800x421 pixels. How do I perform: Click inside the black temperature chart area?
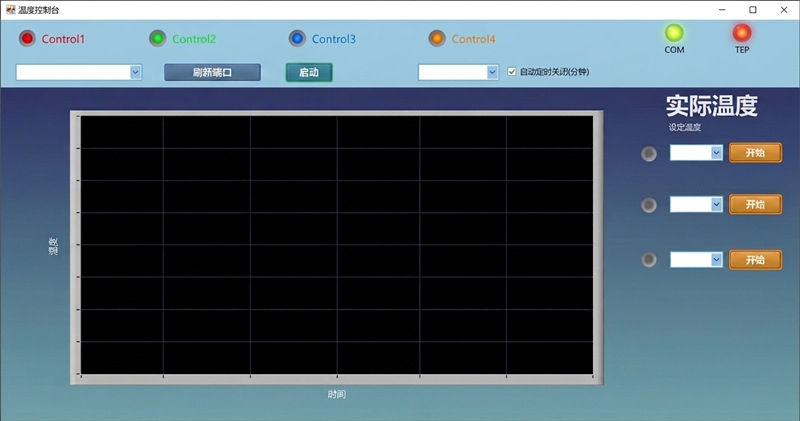337,245
